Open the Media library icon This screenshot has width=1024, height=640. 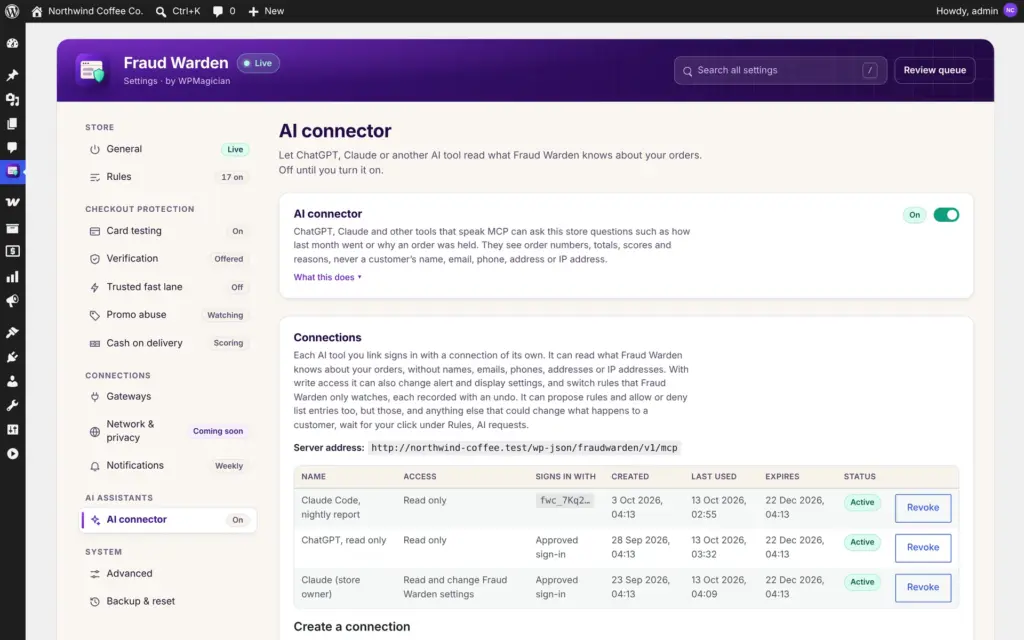point(12,99)
